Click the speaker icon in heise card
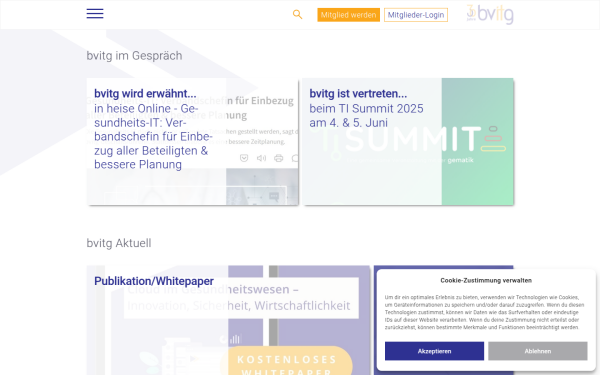The height and width of the screenshot is (375, 600). [x=261, y=158]
